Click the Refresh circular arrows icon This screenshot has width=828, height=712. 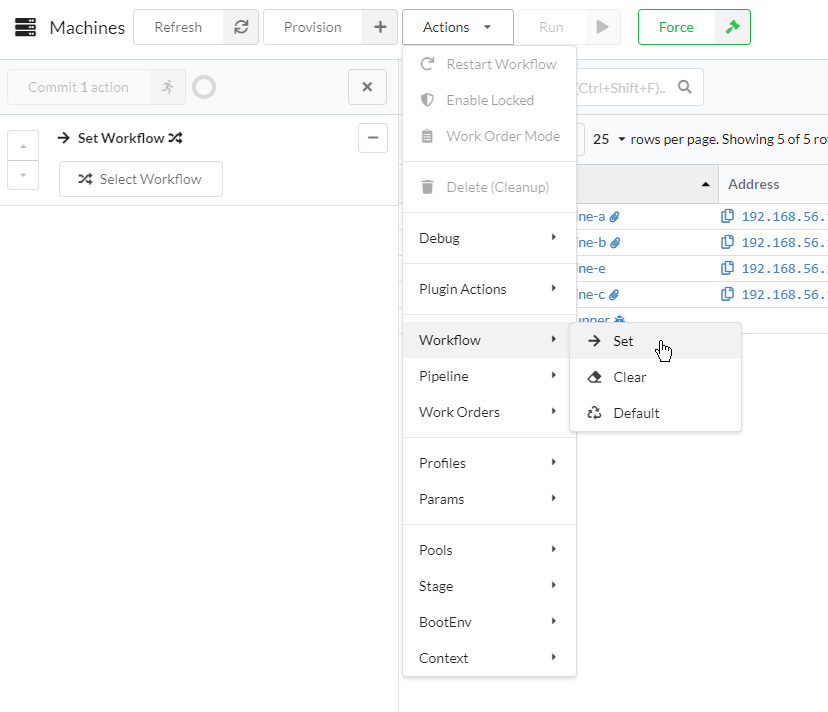coord(241,27)
